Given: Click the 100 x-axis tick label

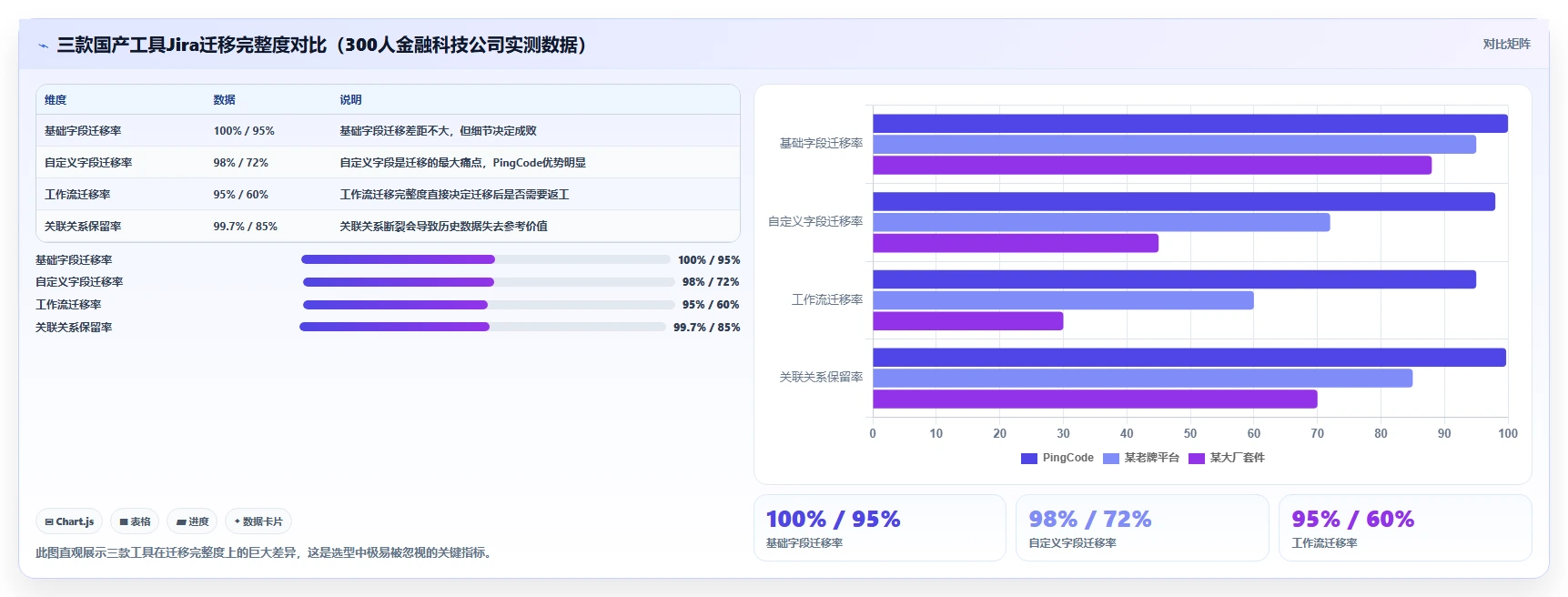Looking at the screenshot, I should 1508,433.
